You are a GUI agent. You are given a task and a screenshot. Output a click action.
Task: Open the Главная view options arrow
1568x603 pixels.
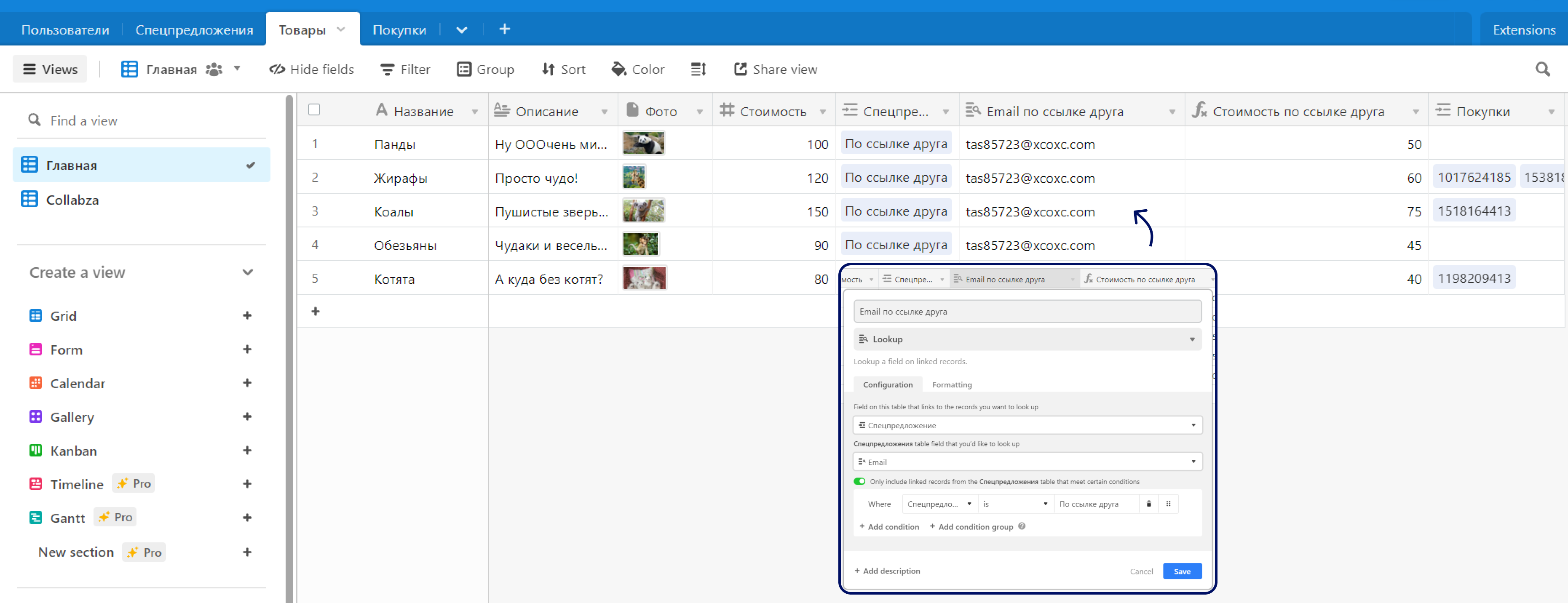click(x=238, y=68)
